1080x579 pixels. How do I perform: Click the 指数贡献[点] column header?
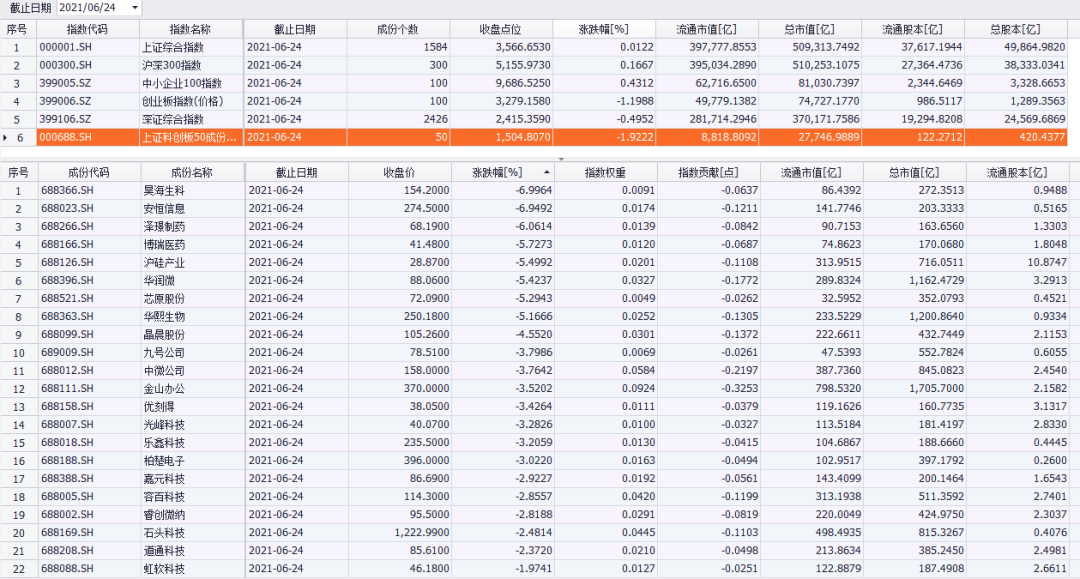pos(707,172)
